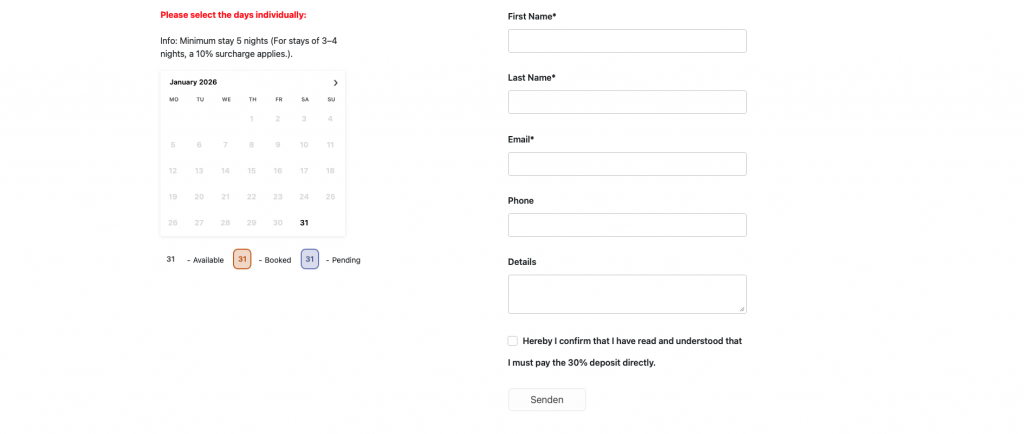The image size is (1024, 434).
Task: Choose January 24 in the calendar
Action: click(x=304, y=197)
